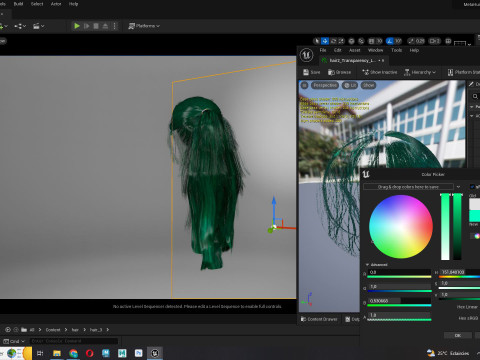
Task: Open the Show flags button in preview
Action: [x=368, y=85]
